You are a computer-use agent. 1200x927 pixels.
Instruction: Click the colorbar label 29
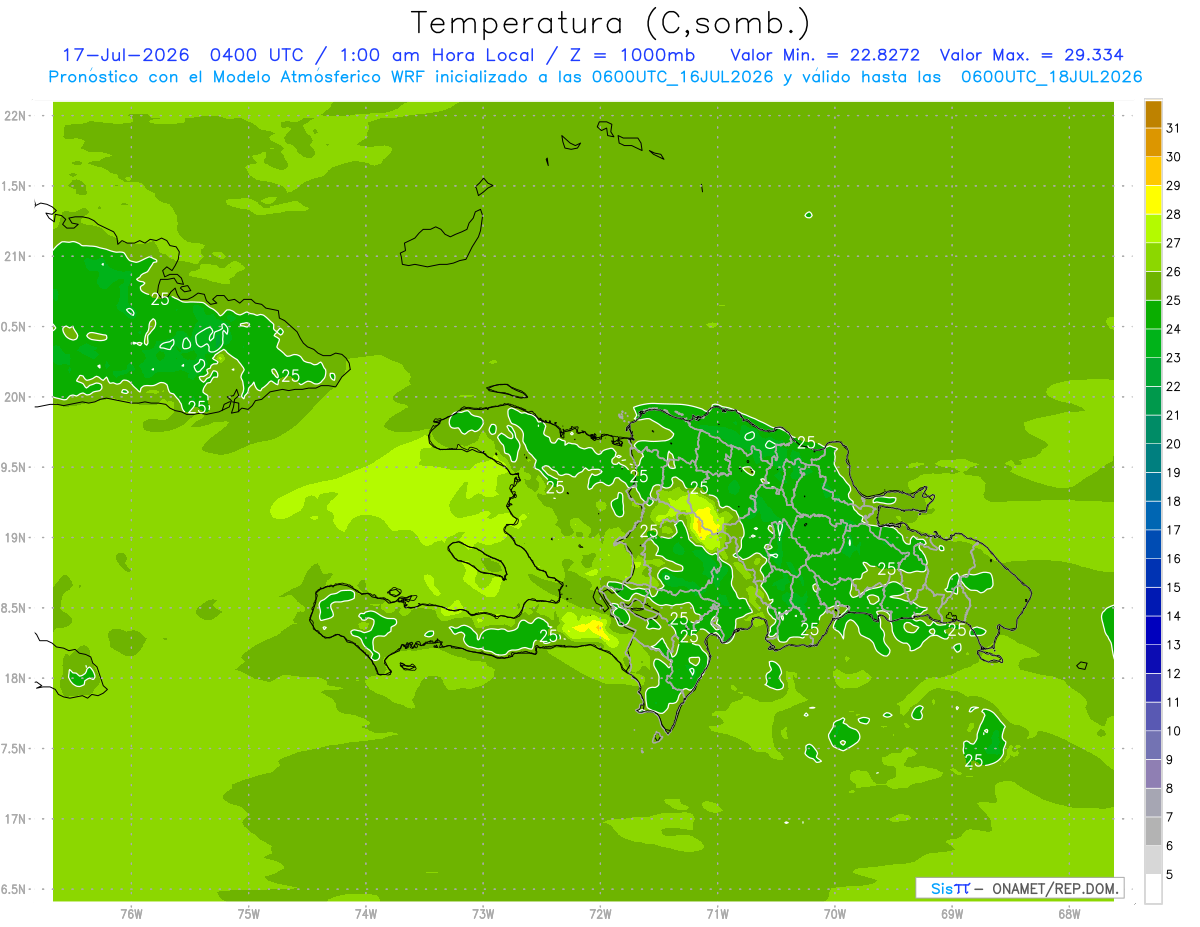[x=1174, y=186]
